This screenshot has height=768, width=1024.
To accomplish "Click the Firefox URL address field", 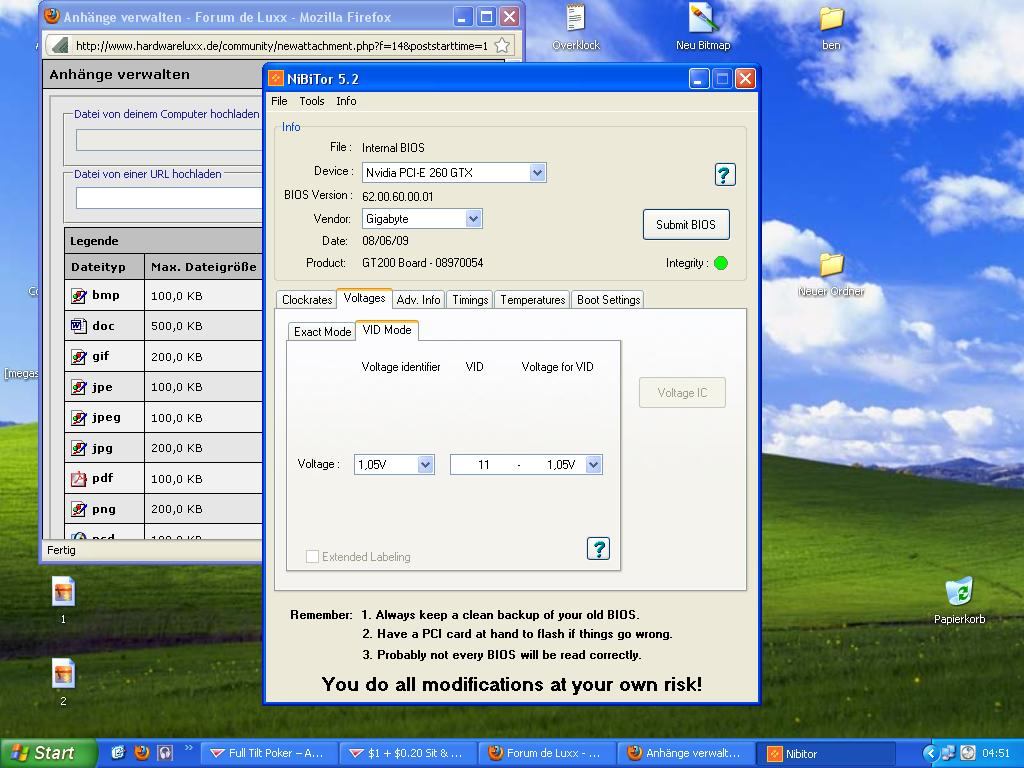I will coord(281,46).
